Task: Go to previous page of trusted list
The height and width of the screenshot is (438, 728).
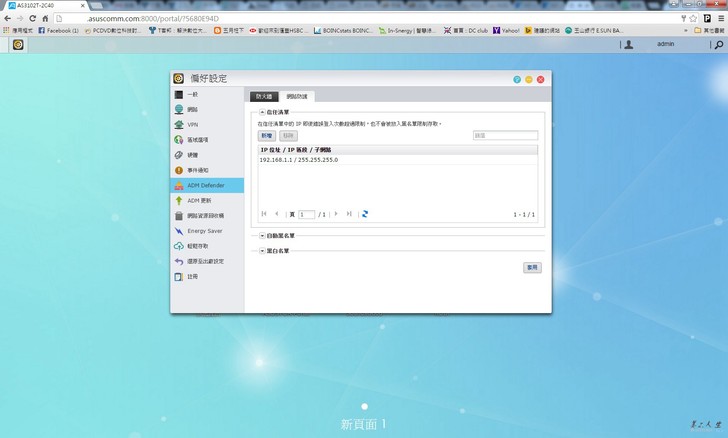Action: 277,214
